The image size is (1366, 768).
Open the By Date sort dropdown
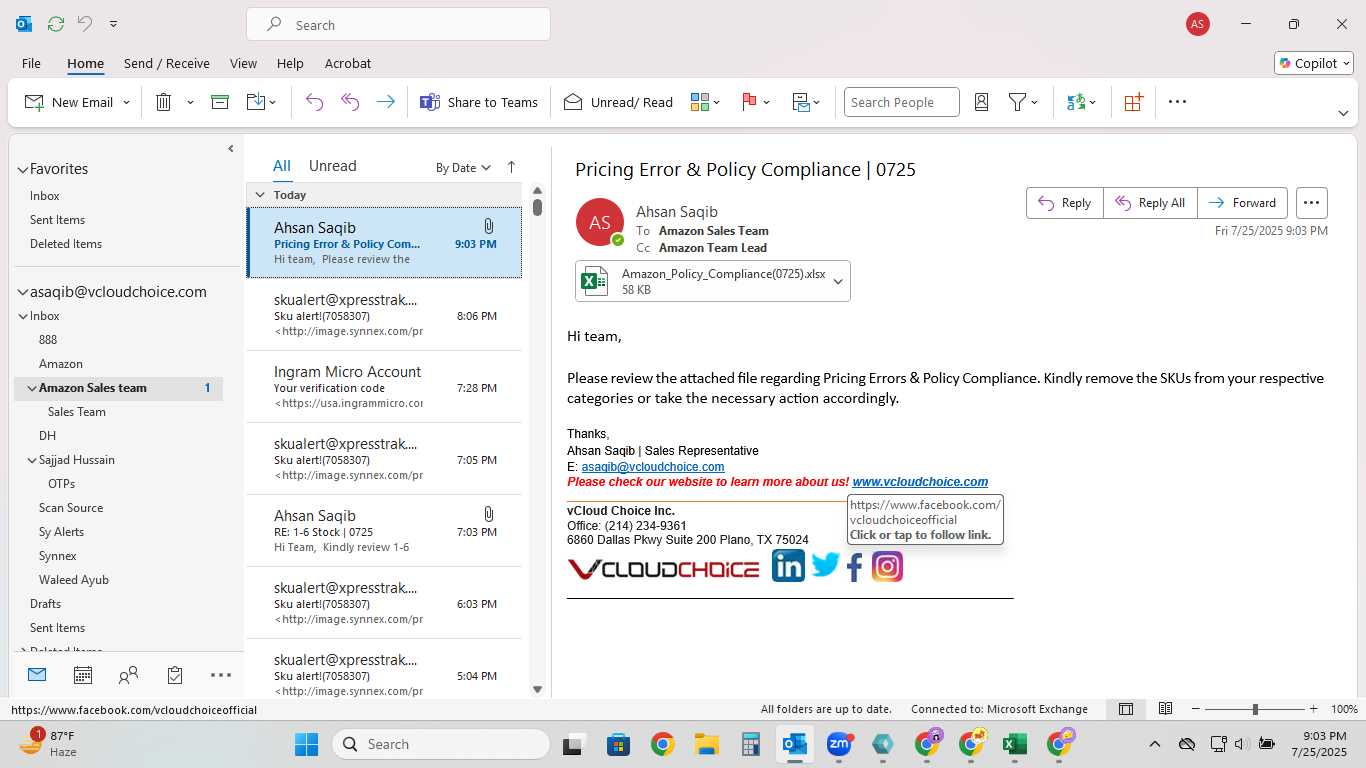pyautogui.click(x=463, y=167)
